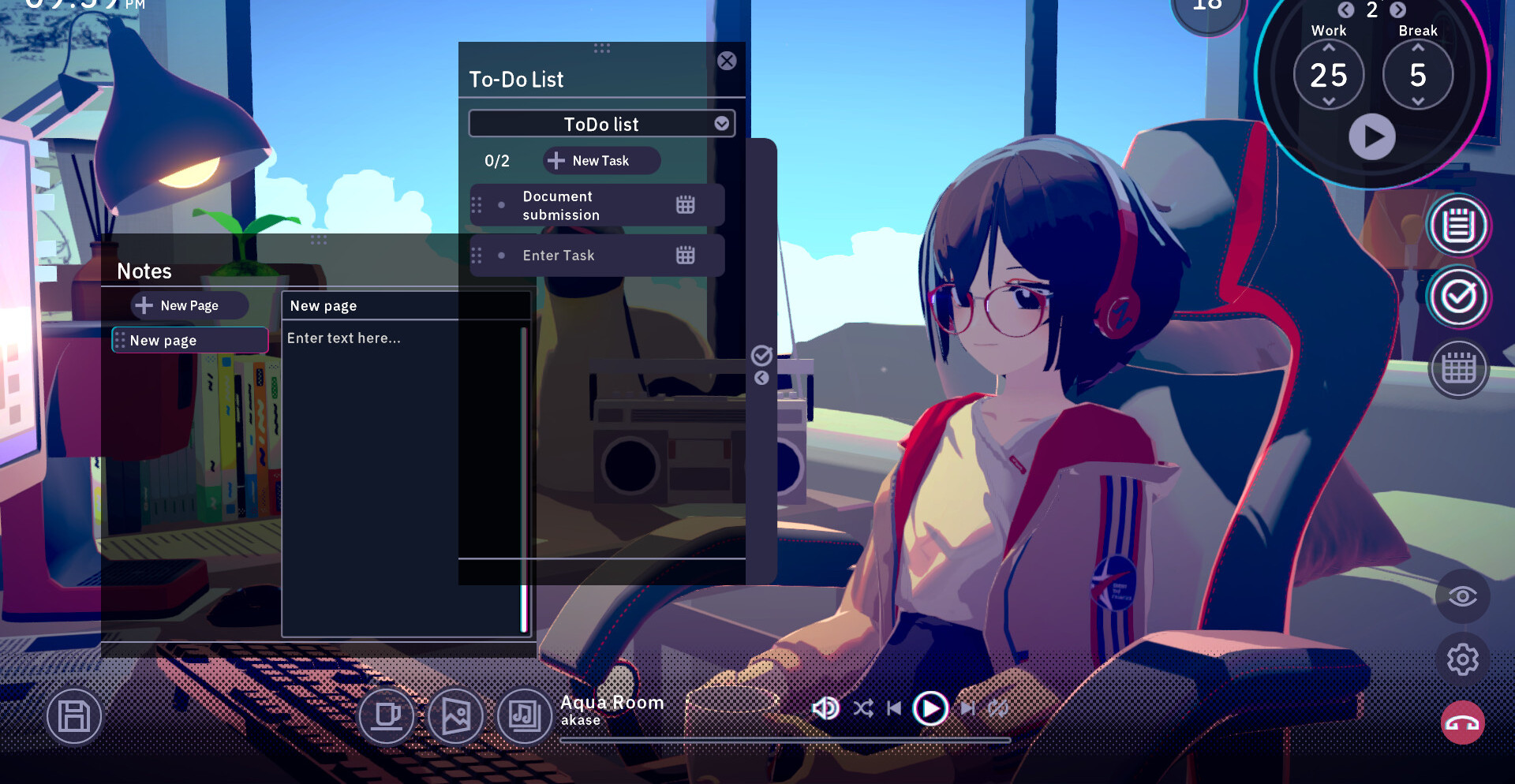
Task: Open the coffee cup break icon
Action: pyautogui.click(x=387, y=716)
